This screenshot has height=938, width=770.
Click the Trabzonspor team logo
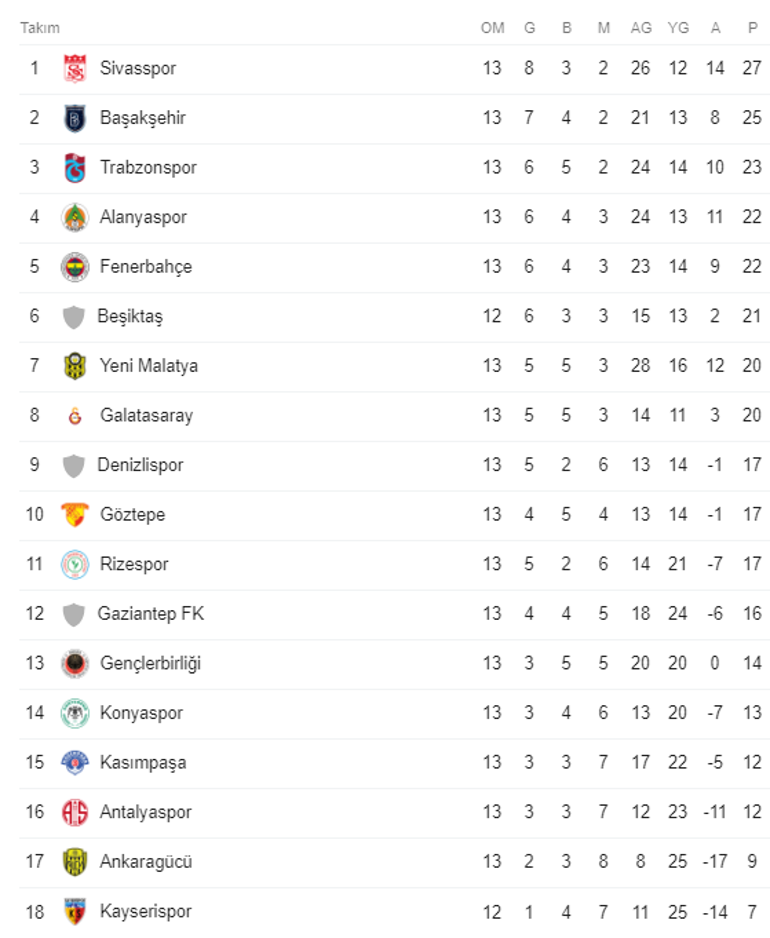click(75, 168)
